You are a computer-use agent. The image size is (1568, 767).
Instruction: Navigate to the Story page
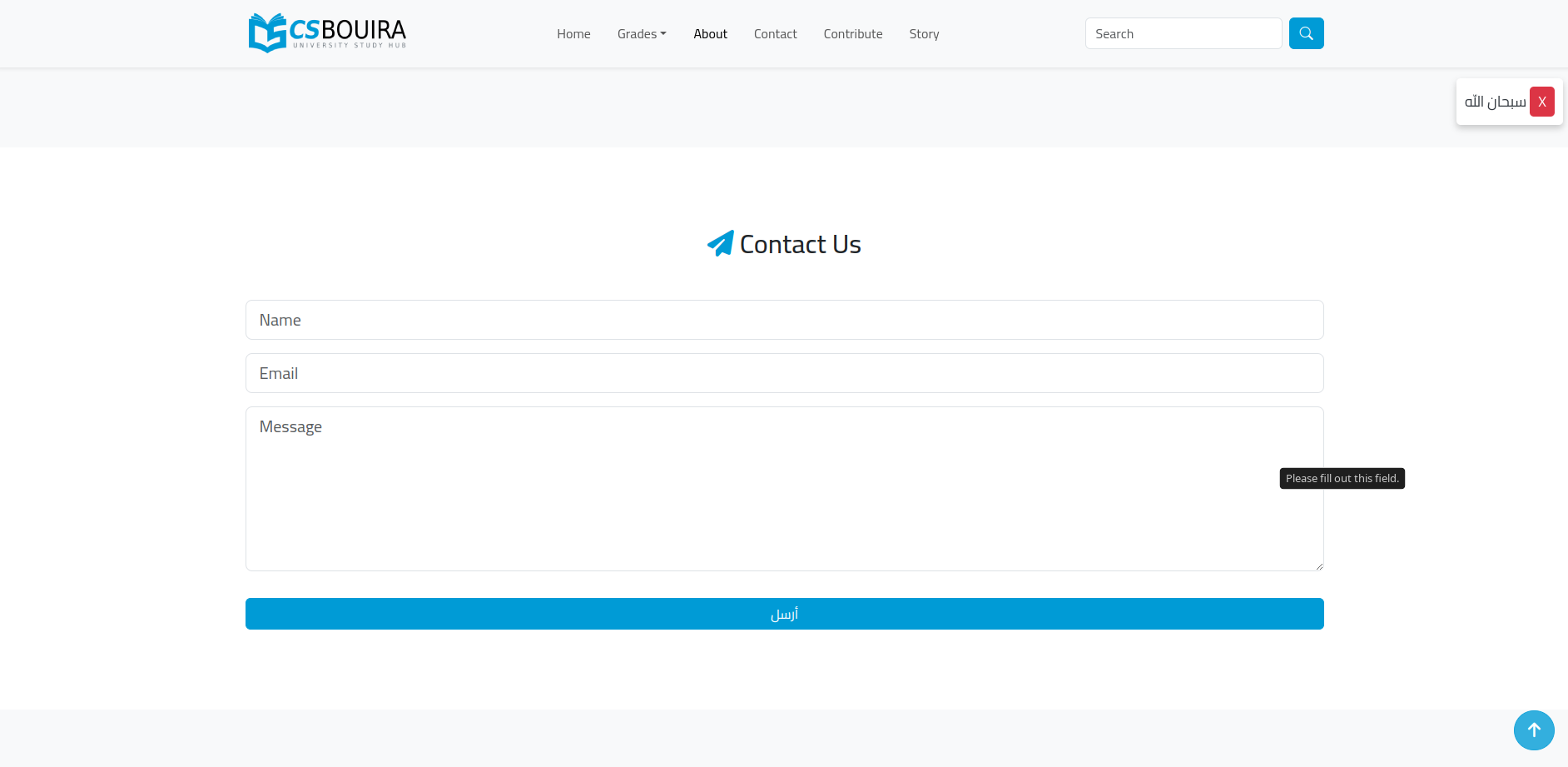pos(924,34)
